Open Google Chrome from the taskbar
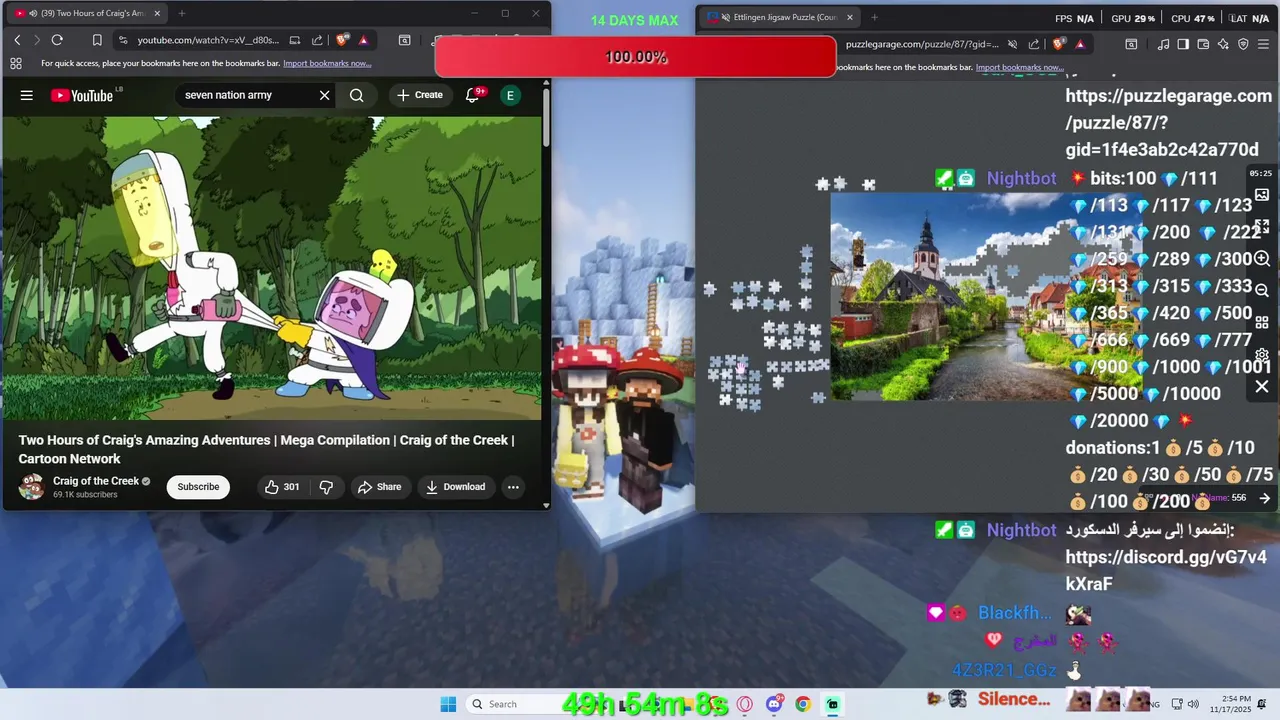Viewport: 1280px width, 720px height. 803,704
